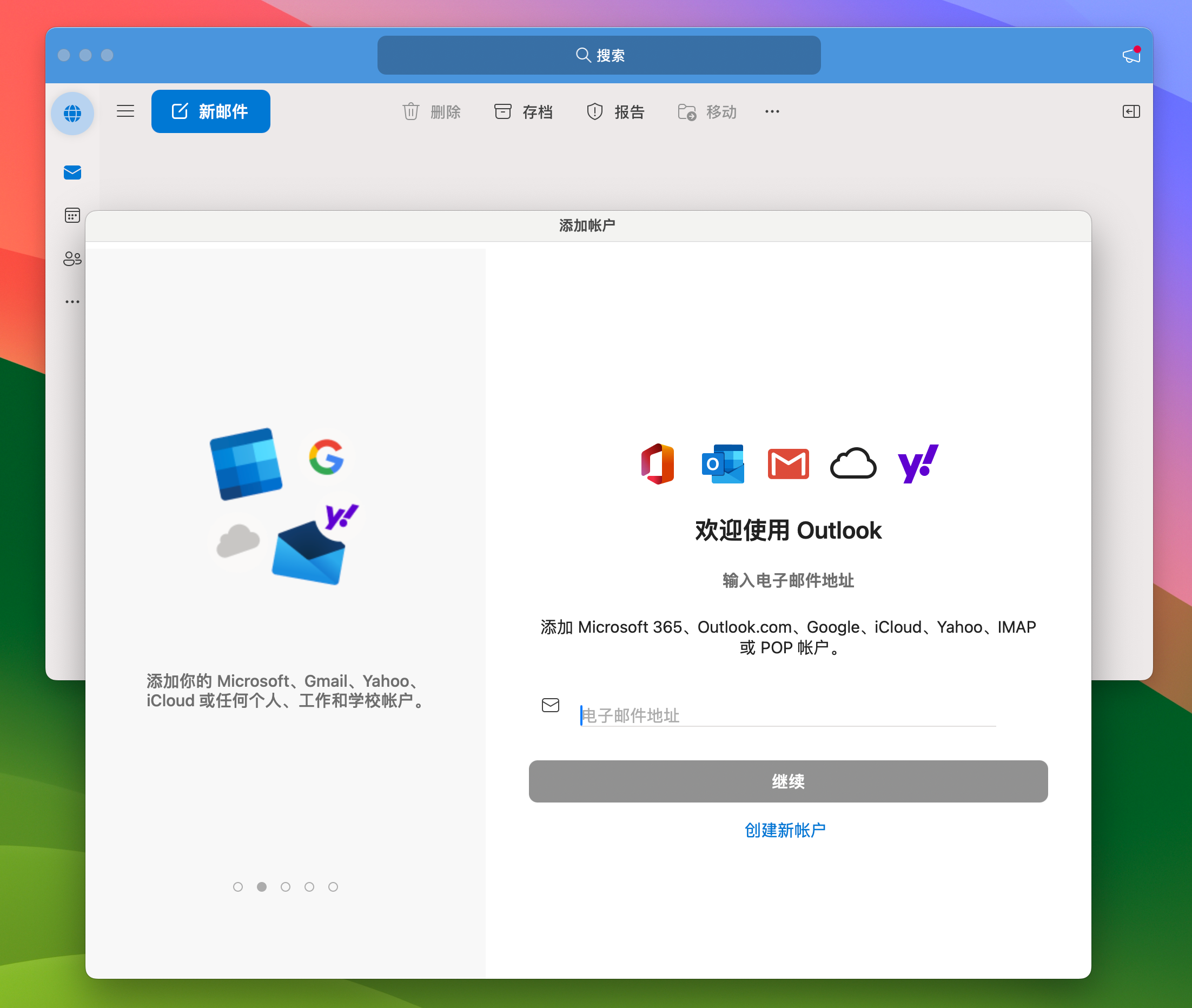The width and height of the screenshot is (1192, 1008).
Task: Click the 删除 delete toolbar item
Action: click(x=432, y=111)
